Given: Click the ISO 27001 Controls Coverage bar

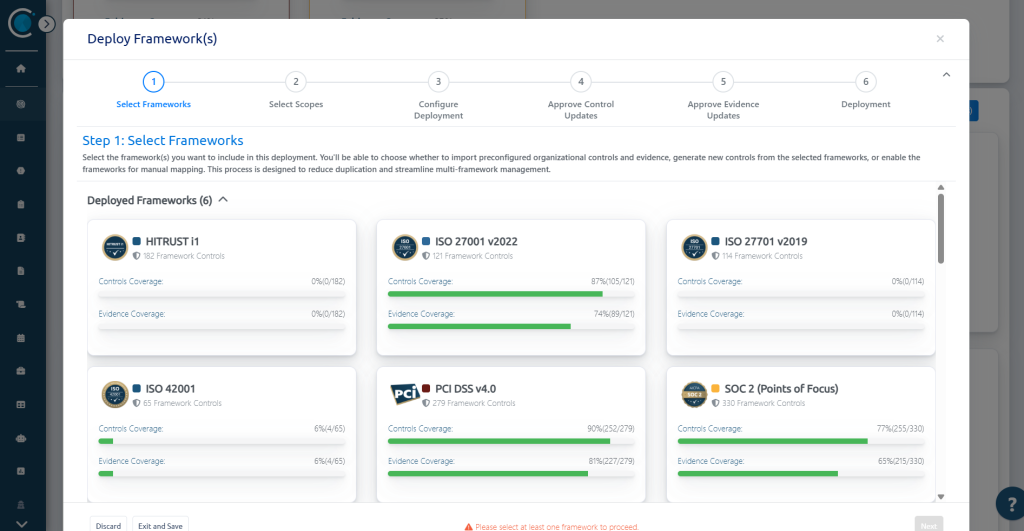Looking at the screenshot, I should 511,294.
